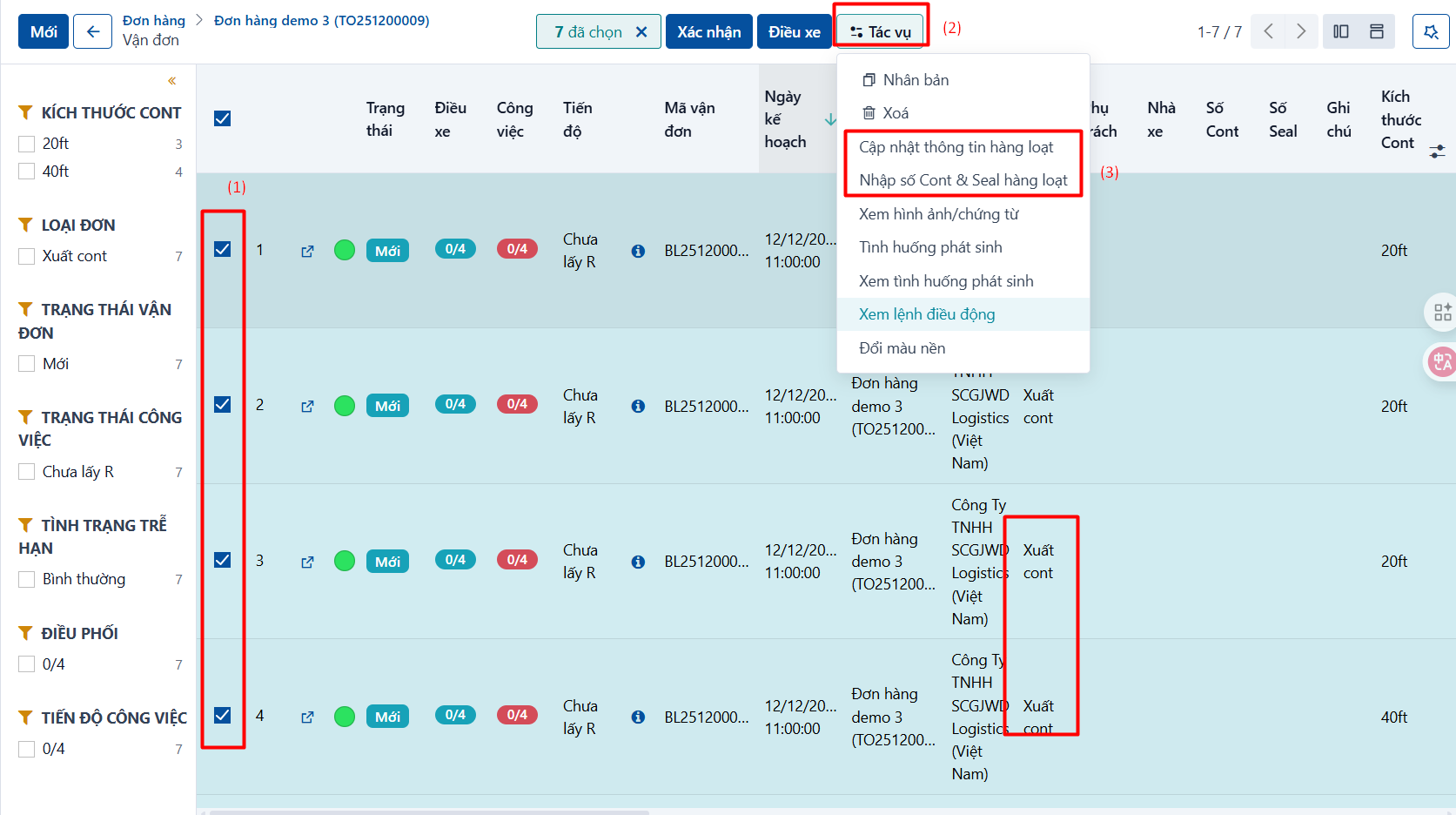This screenshot has width=1456, height=815.
Task: Select Xoá from the menu
Action: click(x=963, y=113)
